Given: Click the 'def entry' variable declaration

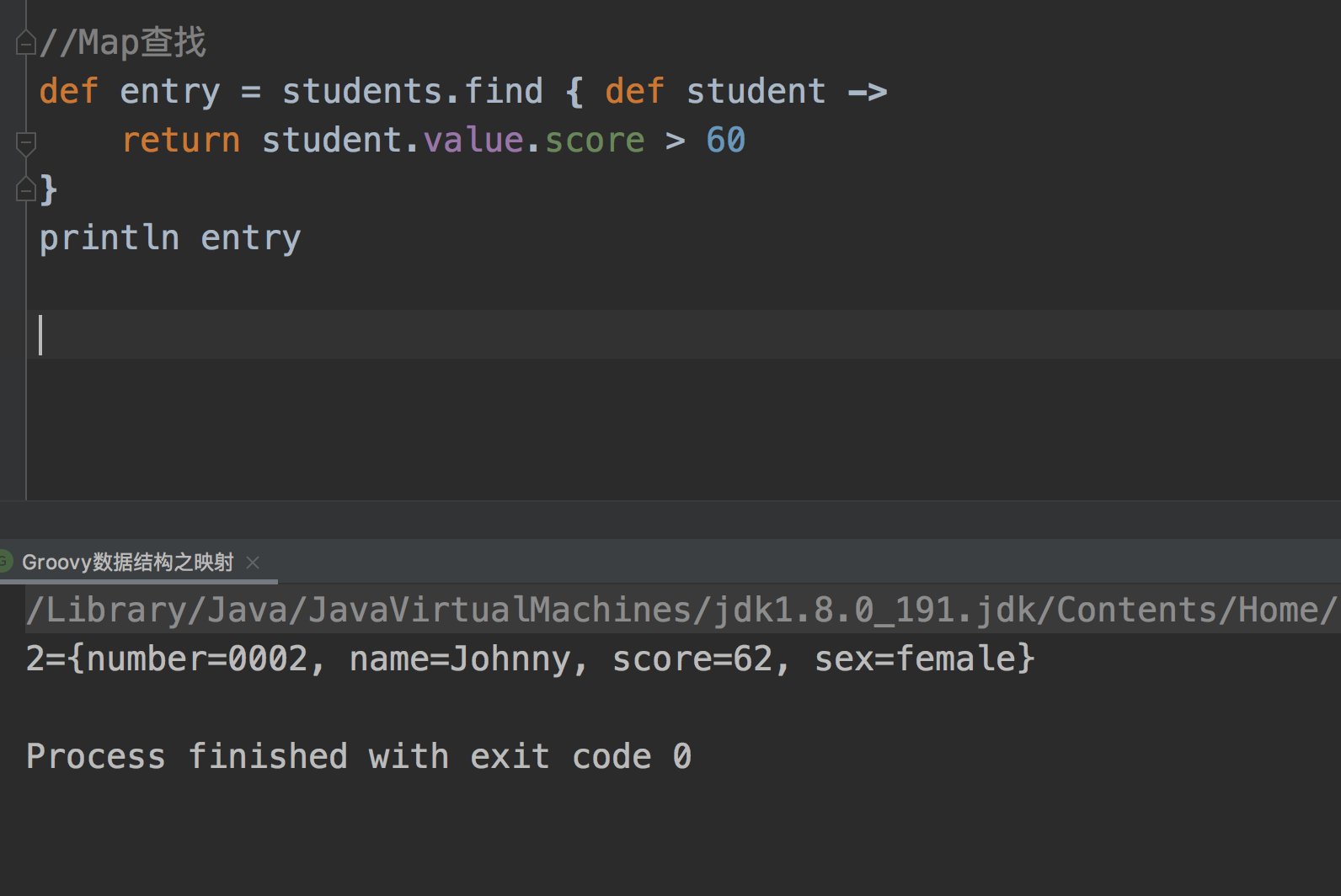Looking at the screenshot, I should (x=130, y=91).
